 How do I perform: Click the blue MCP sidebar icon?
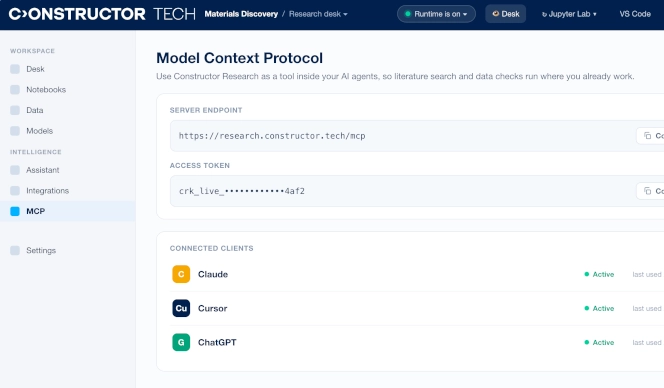(15, 211)
